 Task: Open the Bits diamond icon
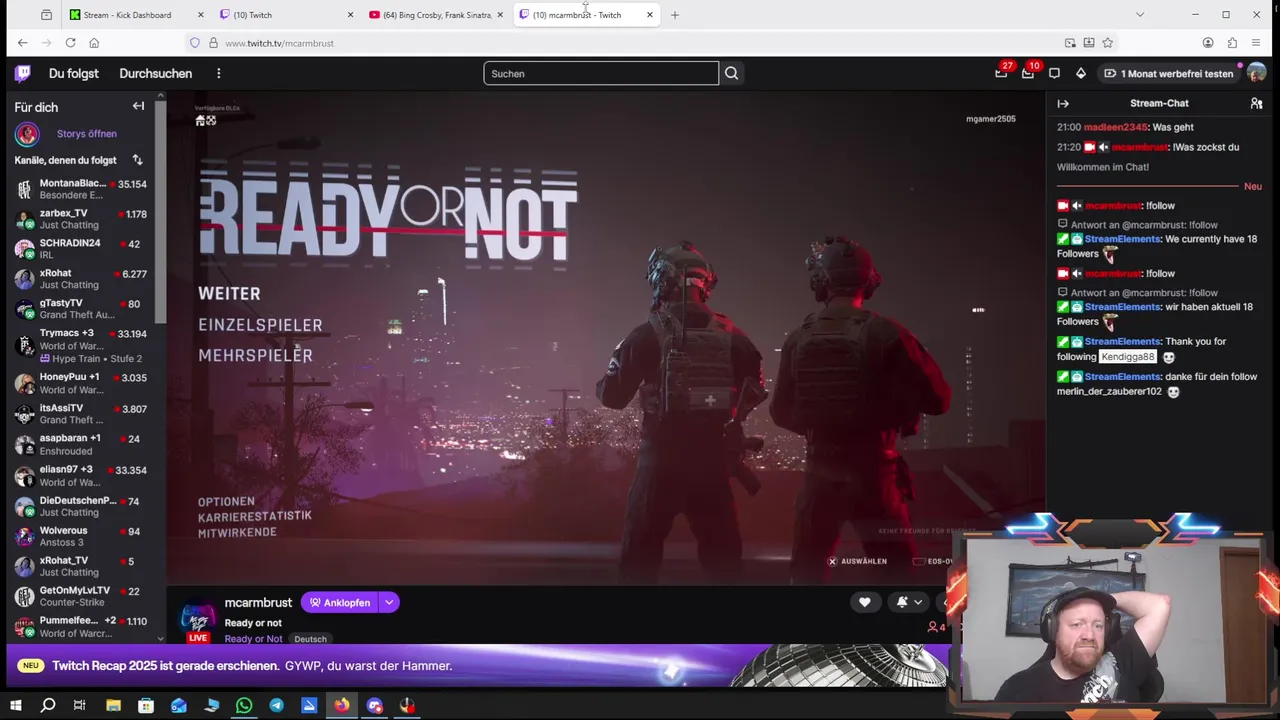1081,73
